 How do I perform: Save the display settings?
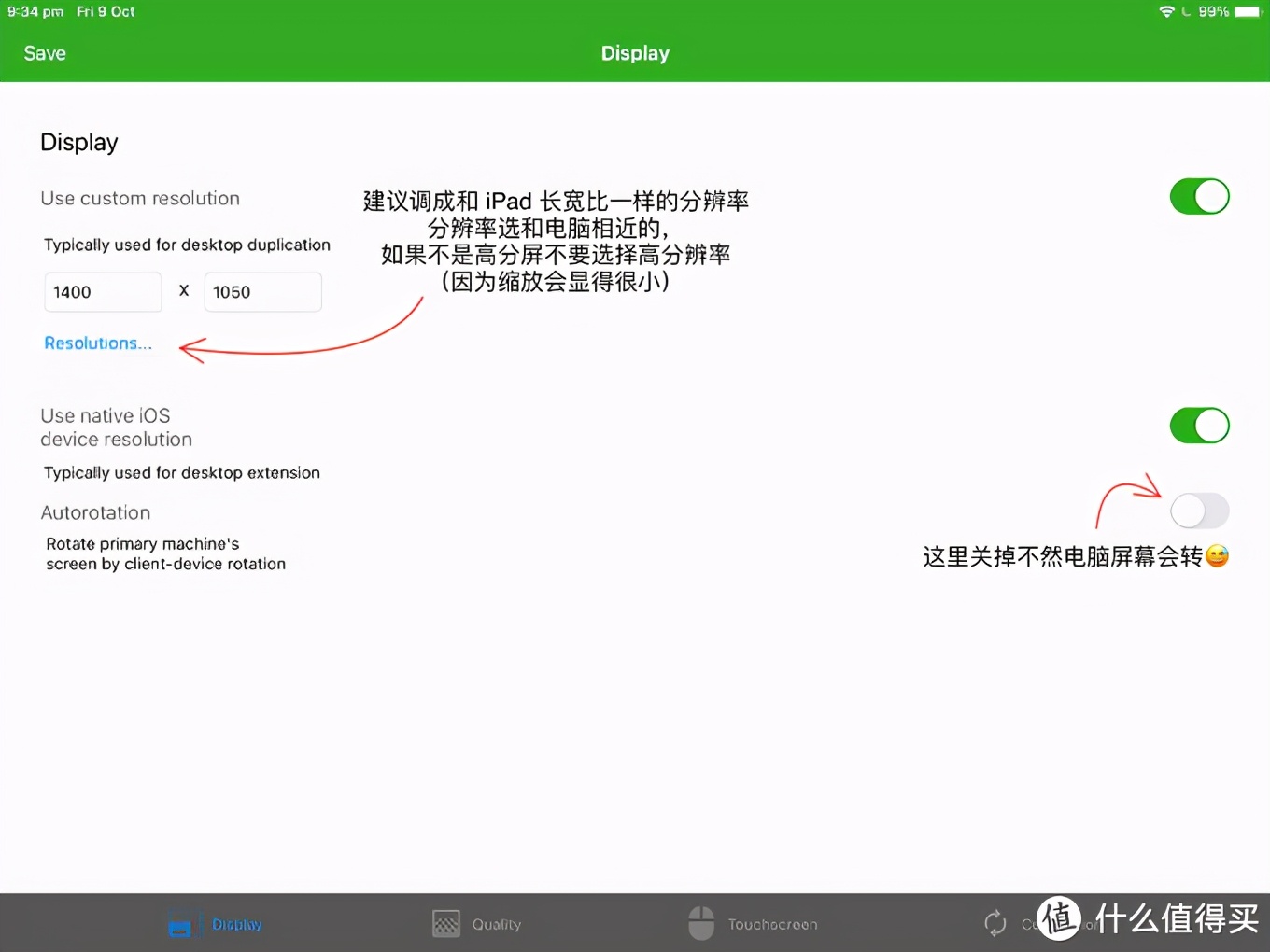44,53
